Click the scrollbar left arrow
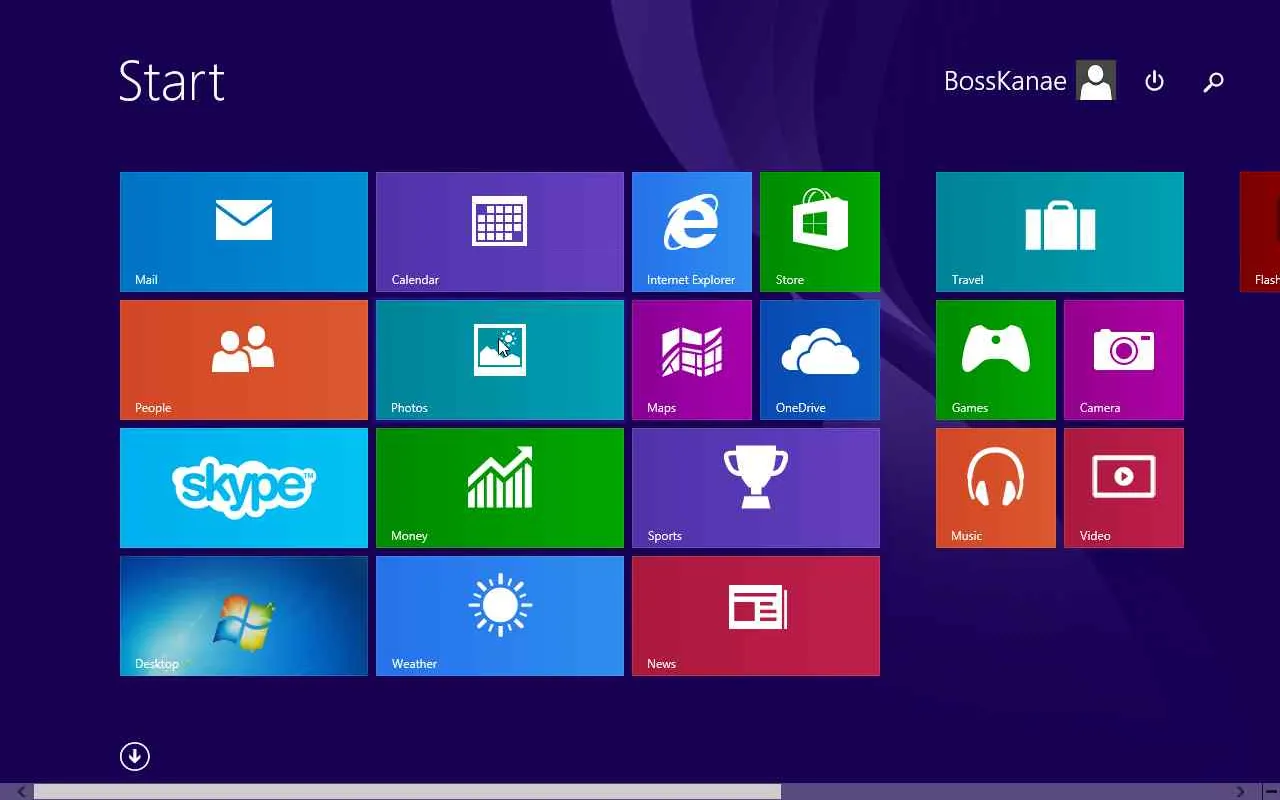 coord(21,792)
